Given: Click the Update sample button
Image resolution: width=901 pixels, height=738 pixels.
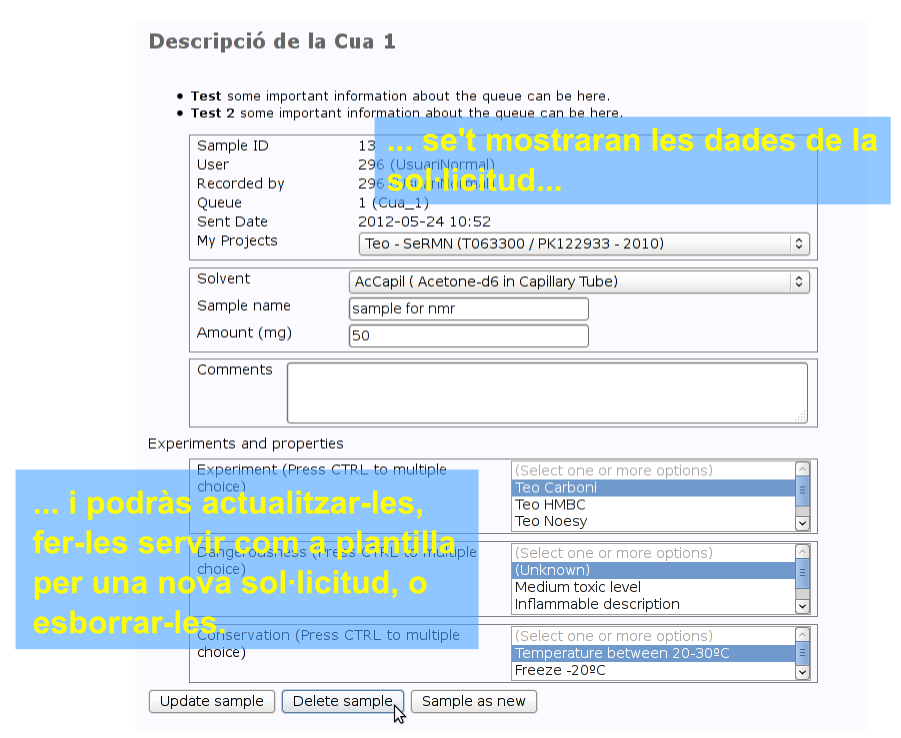Looking at the screenshot, I should click(x=211, y=701).
